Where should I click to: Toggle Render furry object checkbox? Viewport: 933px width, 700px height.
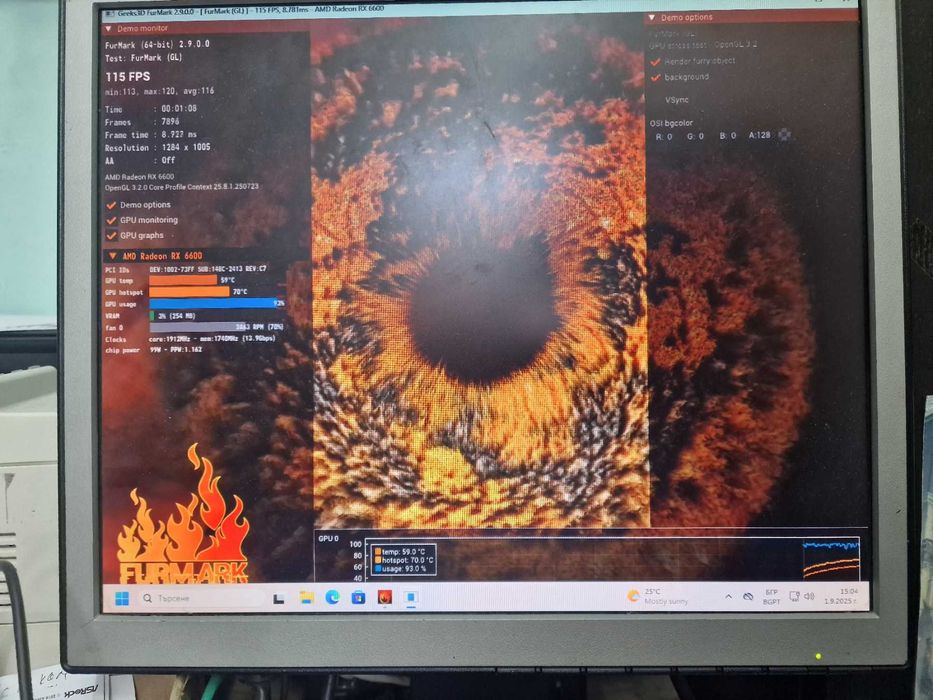(656, 61)
